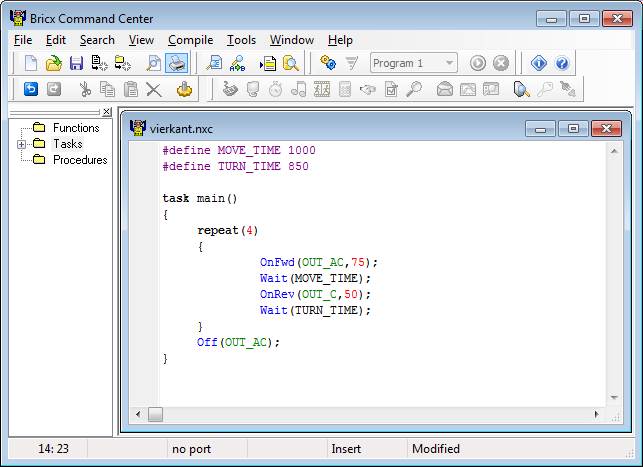This screenshot has height=467, width=643.
Task: Paste with the clipboard icon
Action: tap(131, 89)
